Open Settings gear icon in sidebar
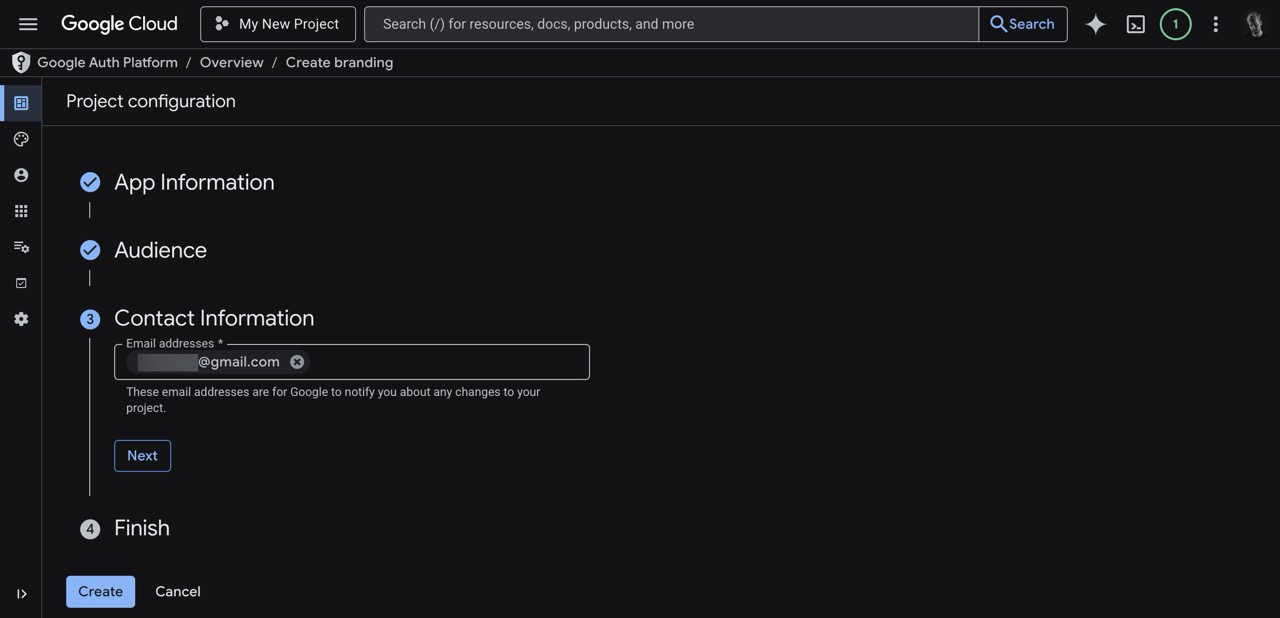 [21, 319]
